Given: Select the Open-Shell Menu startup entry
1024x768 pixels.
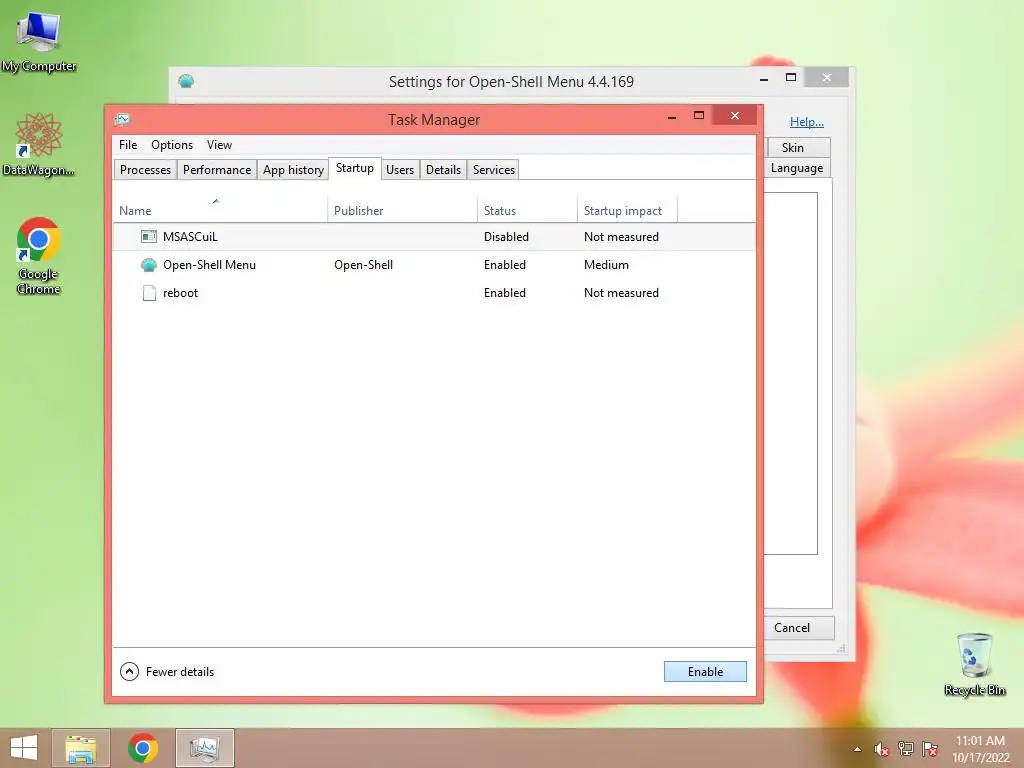Looking at the screenshot, I should [x=434, y=264].
